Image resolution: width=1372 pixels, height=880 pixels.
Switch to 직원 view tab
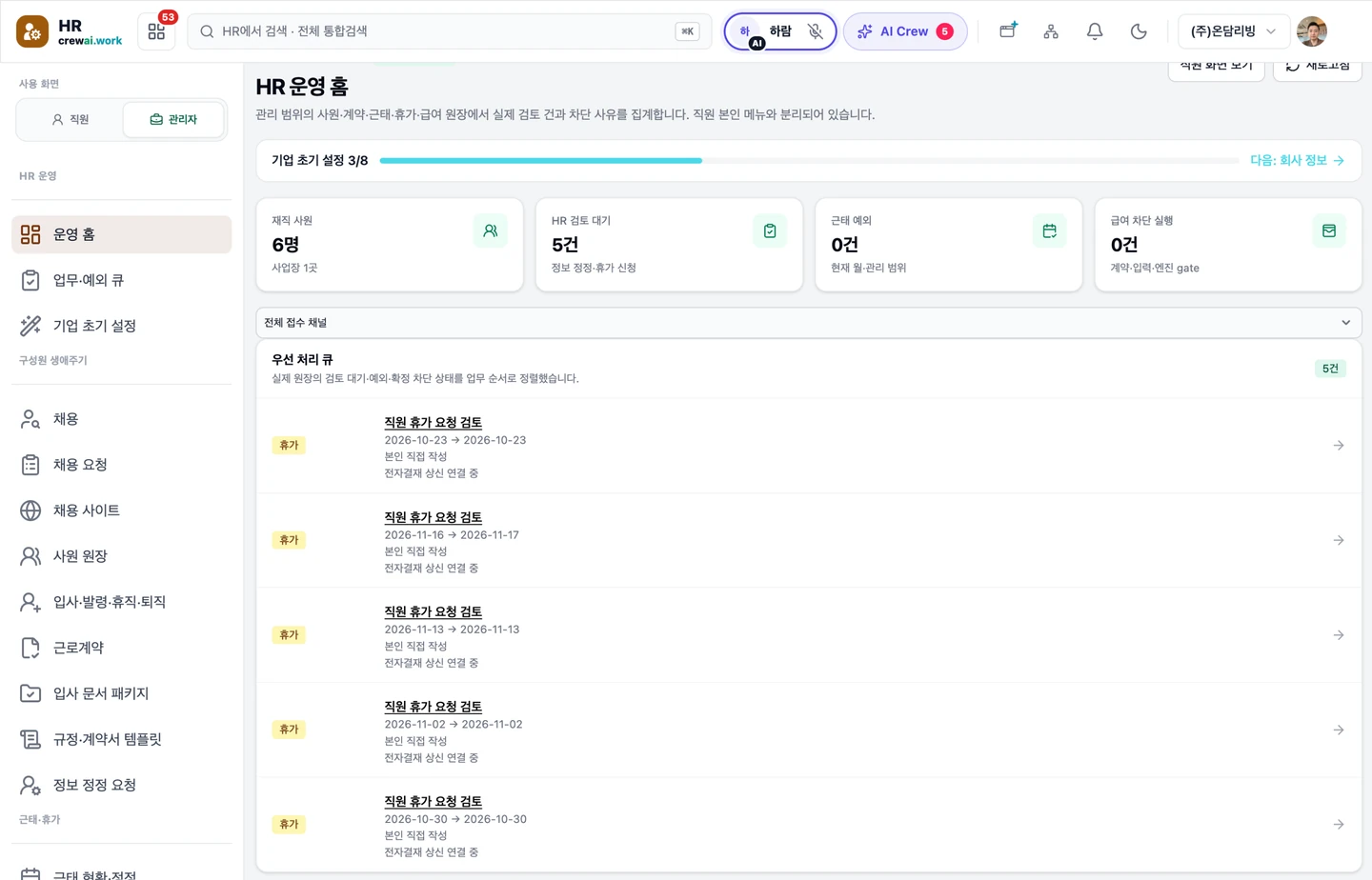click(x=71, y=120)
